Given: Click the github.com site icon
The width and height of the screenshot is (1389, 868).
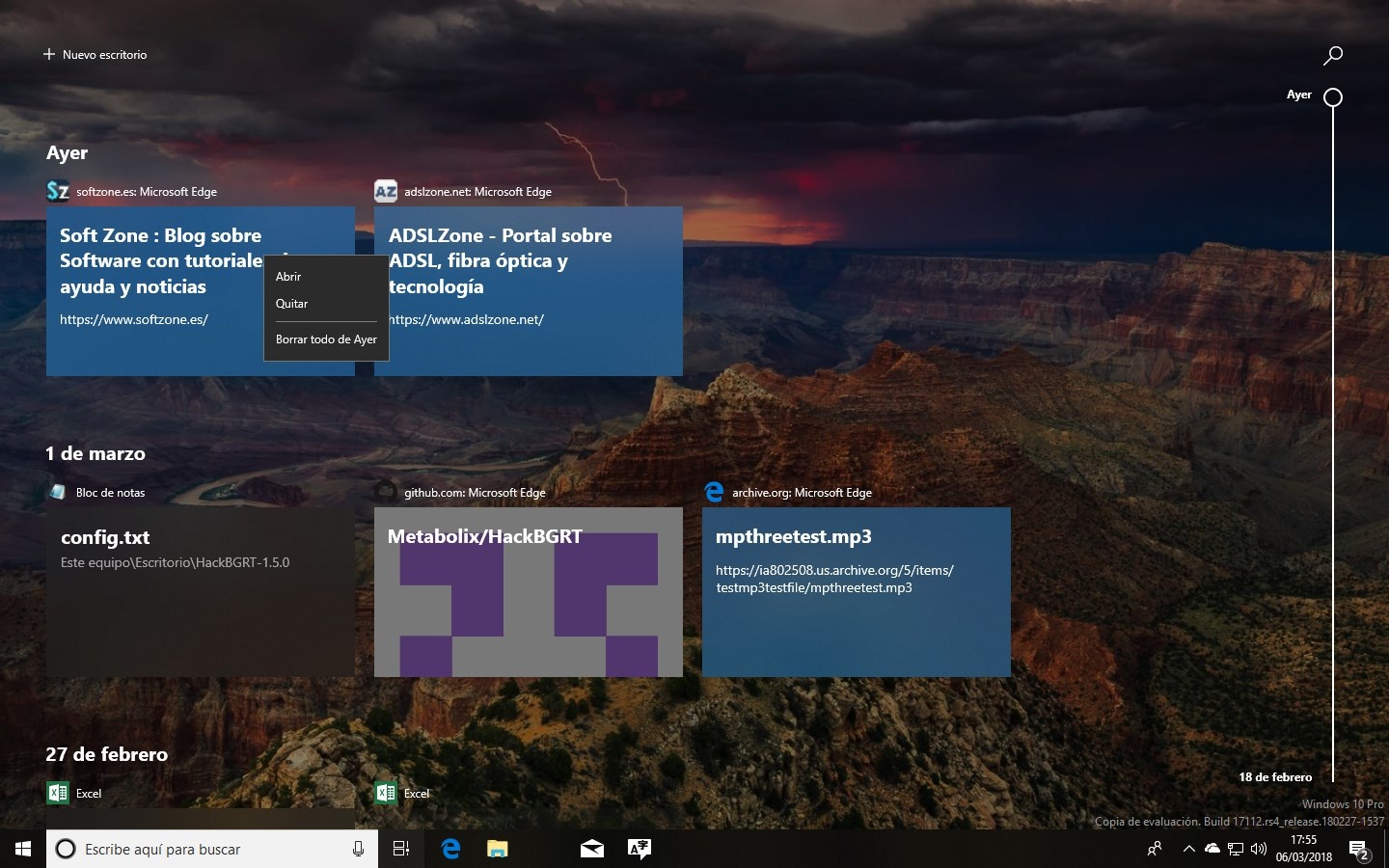Looking at the screenshot, I should click(386, 492).
